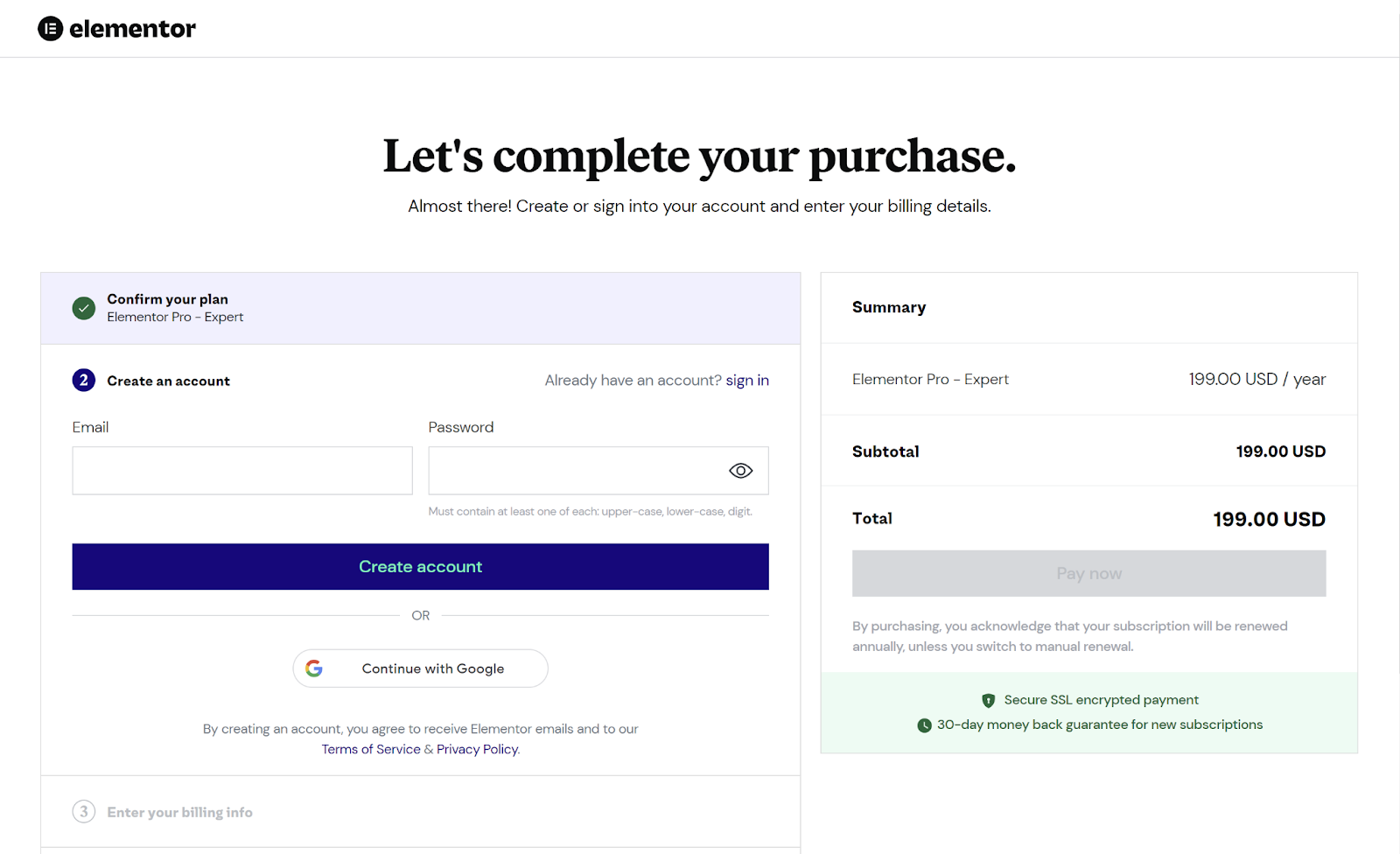The width and height of the screenshot is (1400, 854).
Task: Click the password requirements hint text
Action: coord(591,512)
